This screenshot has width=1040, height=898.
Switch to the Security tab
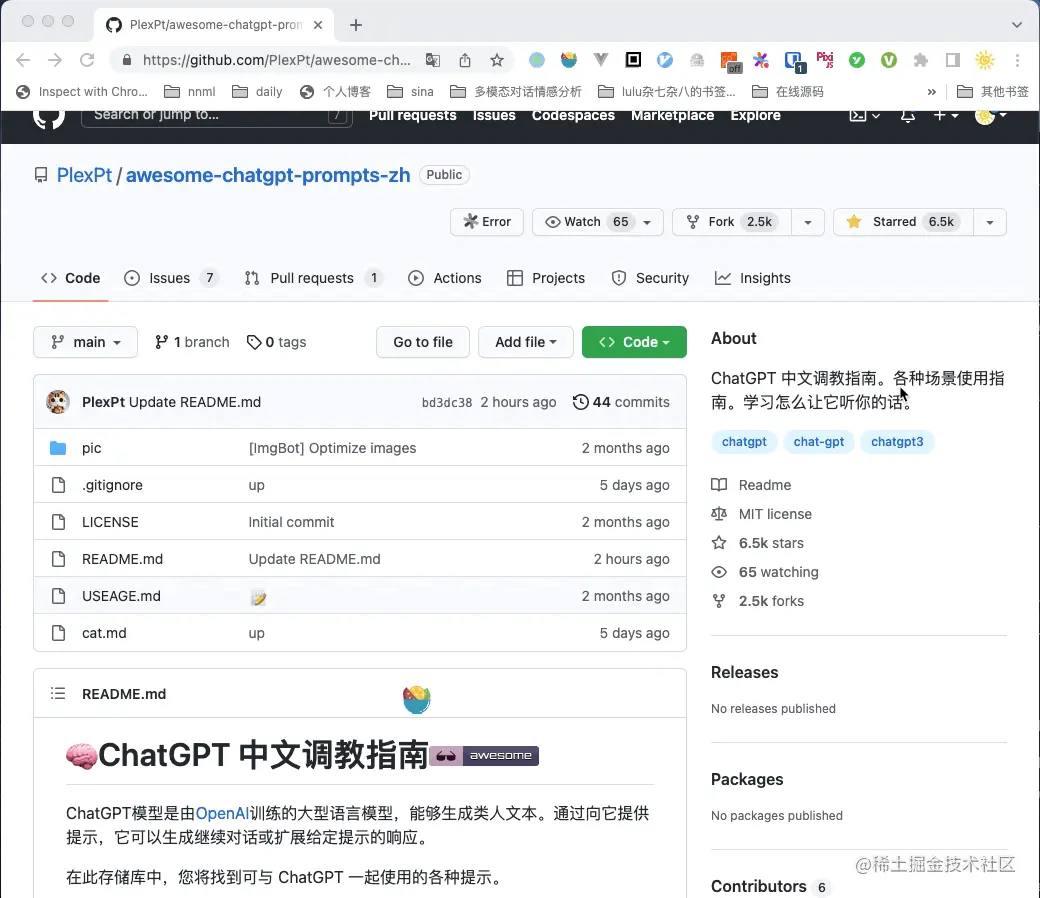650,278
